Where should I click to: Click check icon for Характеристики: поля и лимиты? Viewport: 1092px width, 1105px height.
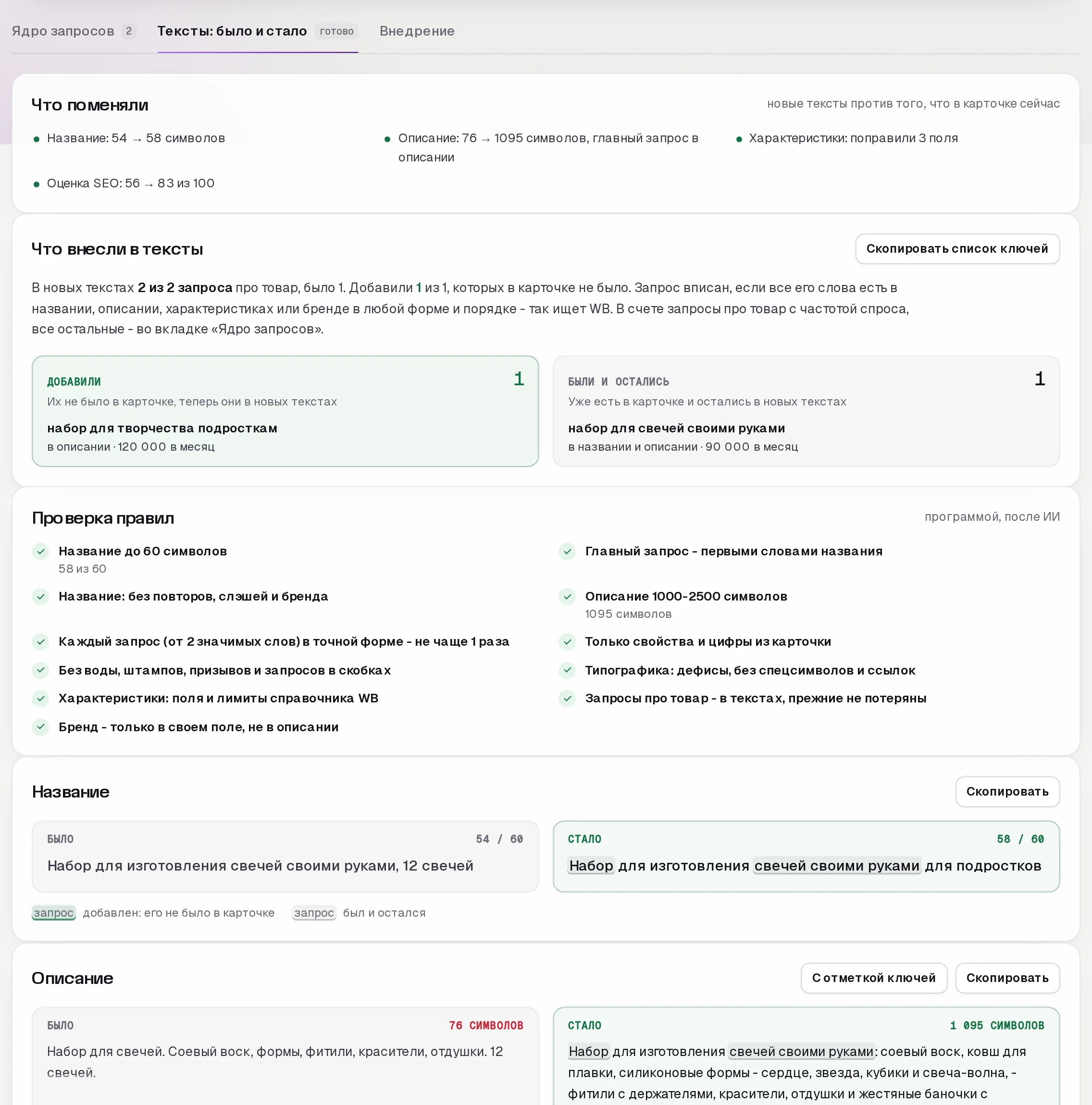[41, 699]
